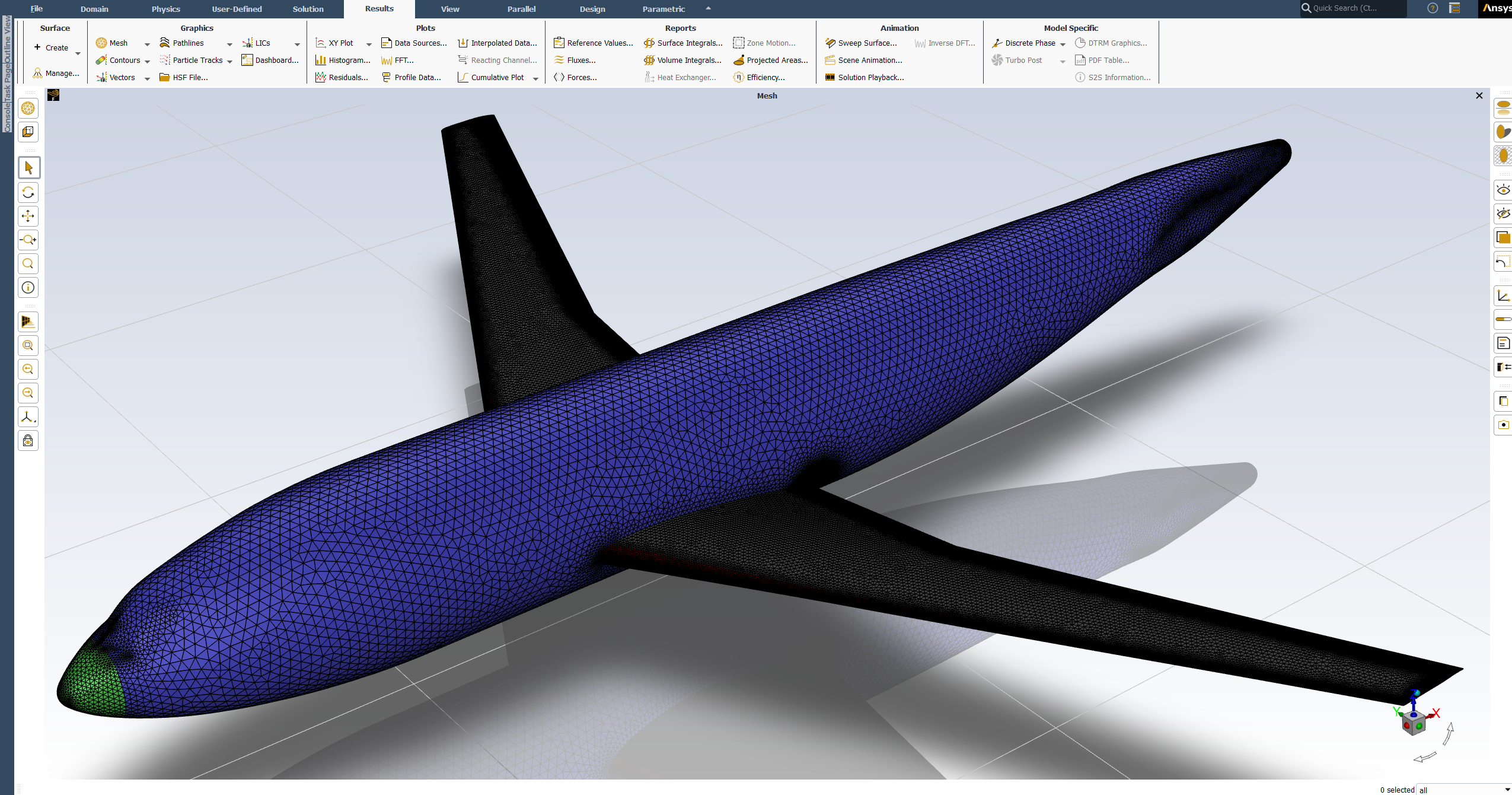Click the probe info tool
Screen dimensions: 1512x795
pos(28,287)
